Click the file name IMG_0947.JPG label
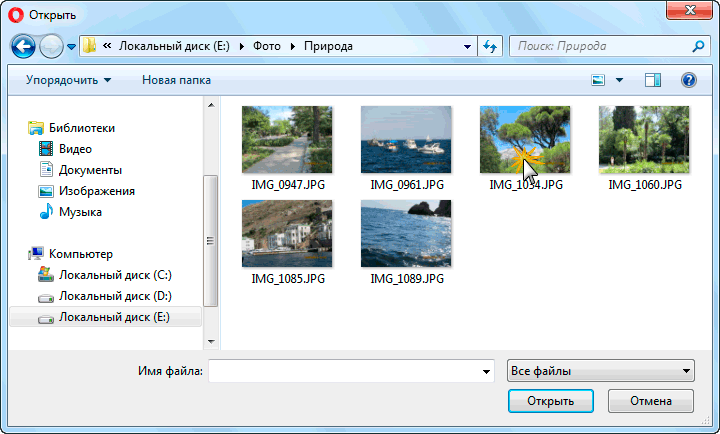 [288, 185]
